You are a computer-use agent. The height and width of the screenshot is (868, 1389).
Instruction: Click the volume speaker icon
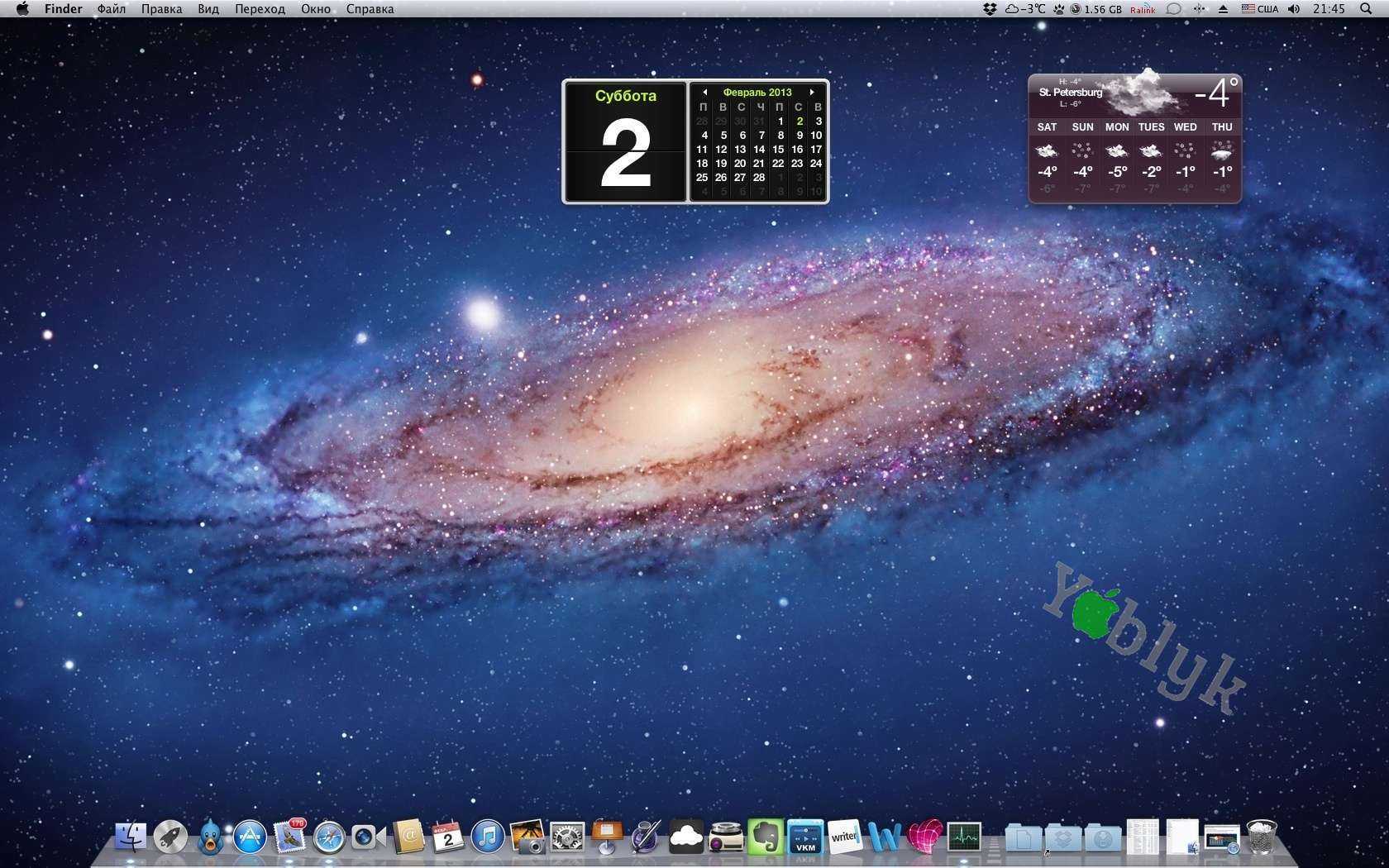(x=1294, y=9)
